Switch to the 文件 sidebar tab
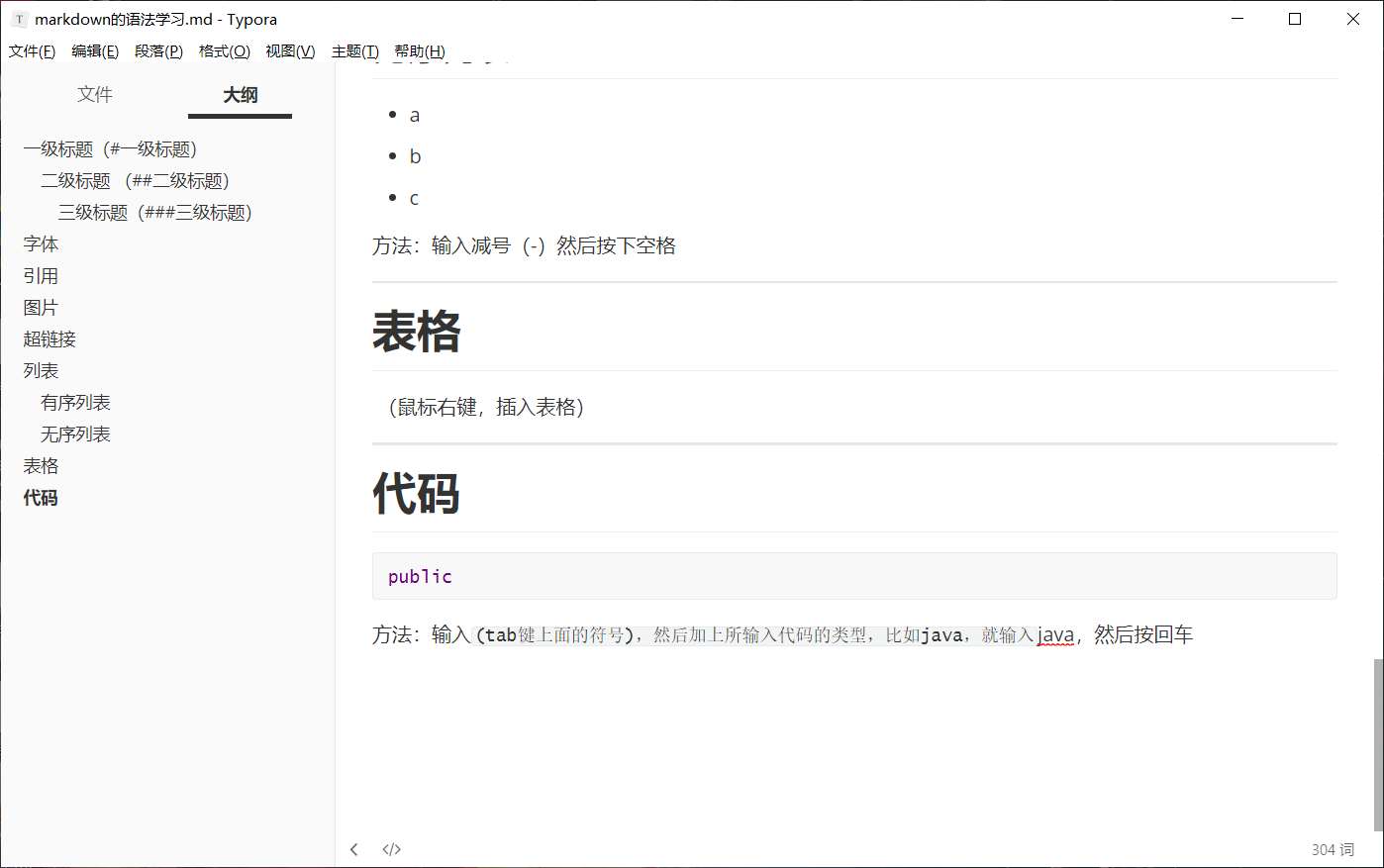 click(x=95, y=94)
